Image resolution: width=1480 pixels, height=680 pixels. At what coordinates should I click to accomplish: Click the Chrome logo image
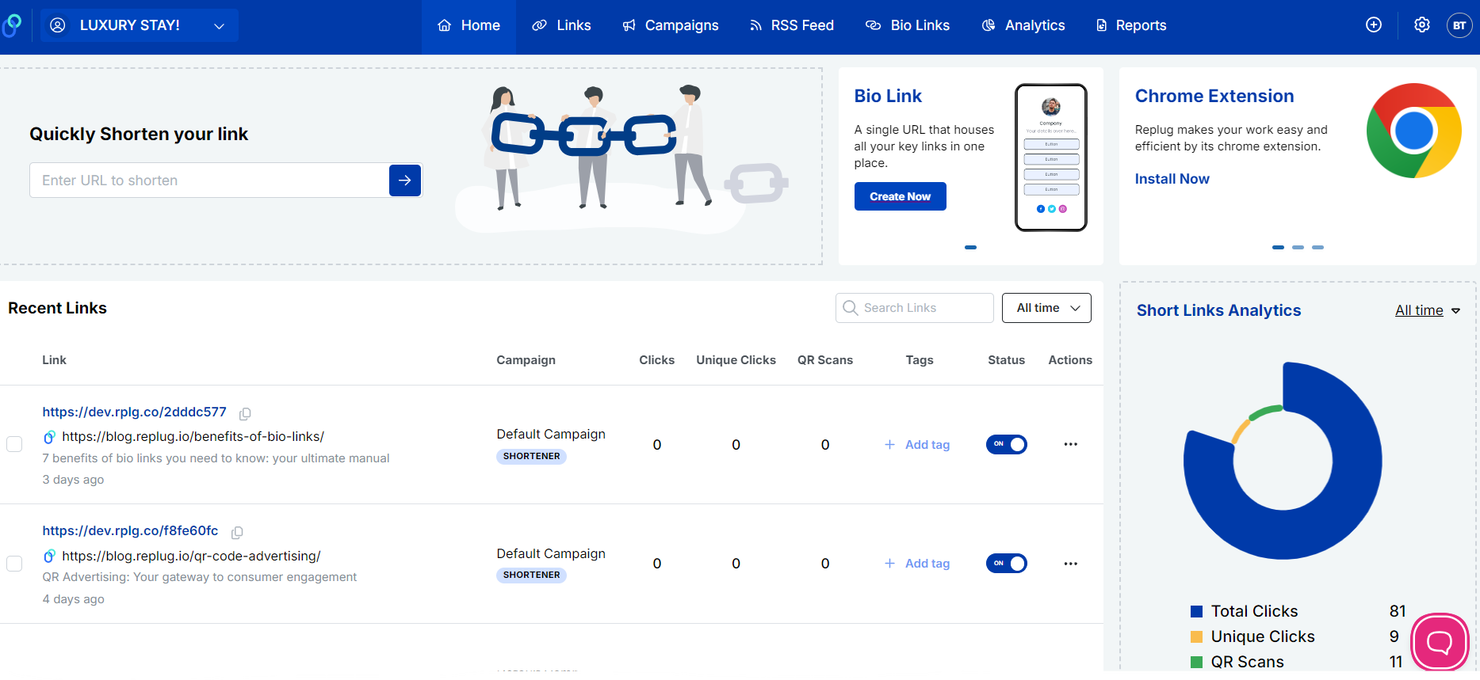(1414, 131)
